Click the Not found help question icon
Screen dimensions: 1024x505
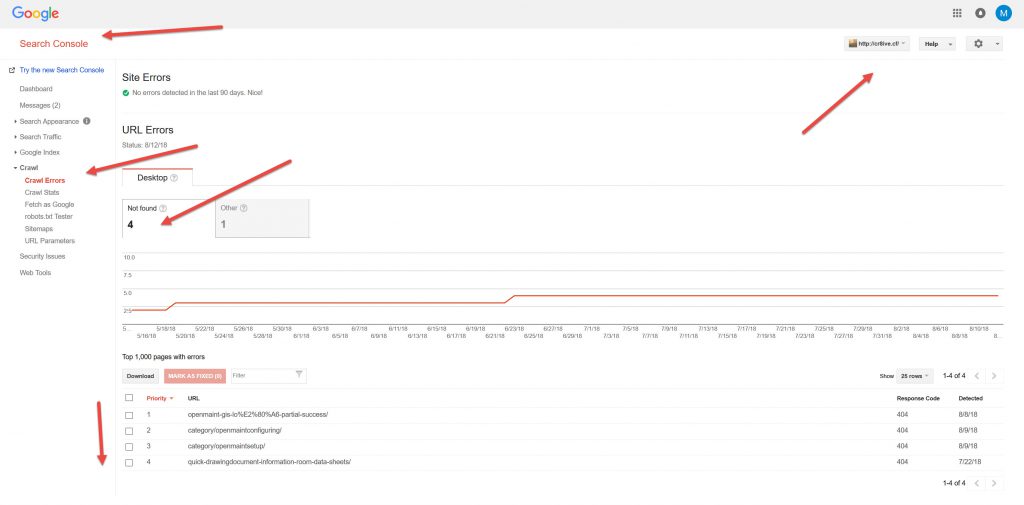(163, 208)
